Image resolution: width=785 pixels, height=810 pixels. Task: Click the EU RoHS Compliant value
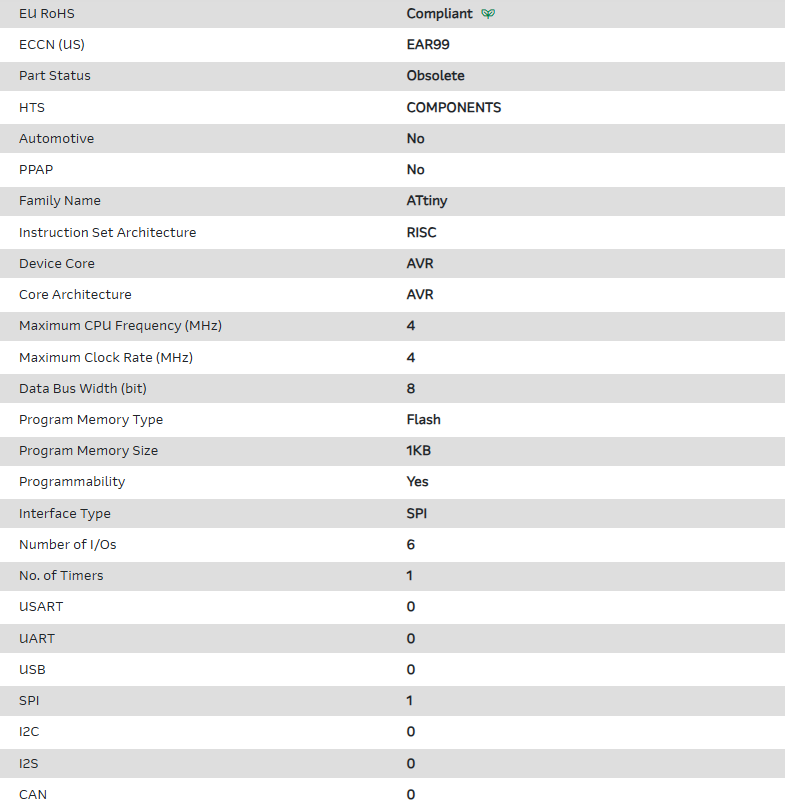coord(440,14)
